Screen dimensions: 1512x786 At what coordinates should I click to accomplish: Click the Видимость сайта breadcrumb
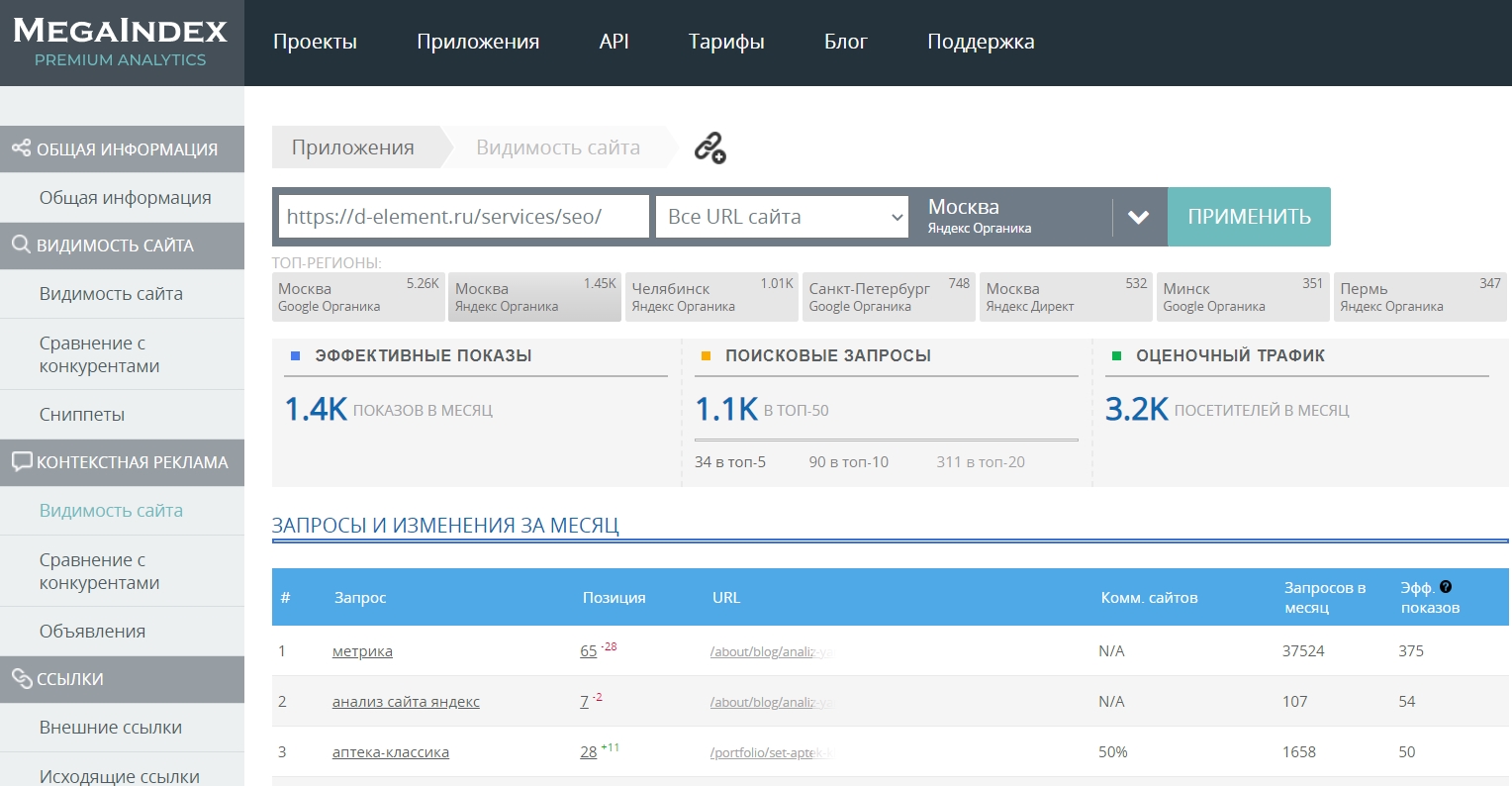tap(558, 147)
